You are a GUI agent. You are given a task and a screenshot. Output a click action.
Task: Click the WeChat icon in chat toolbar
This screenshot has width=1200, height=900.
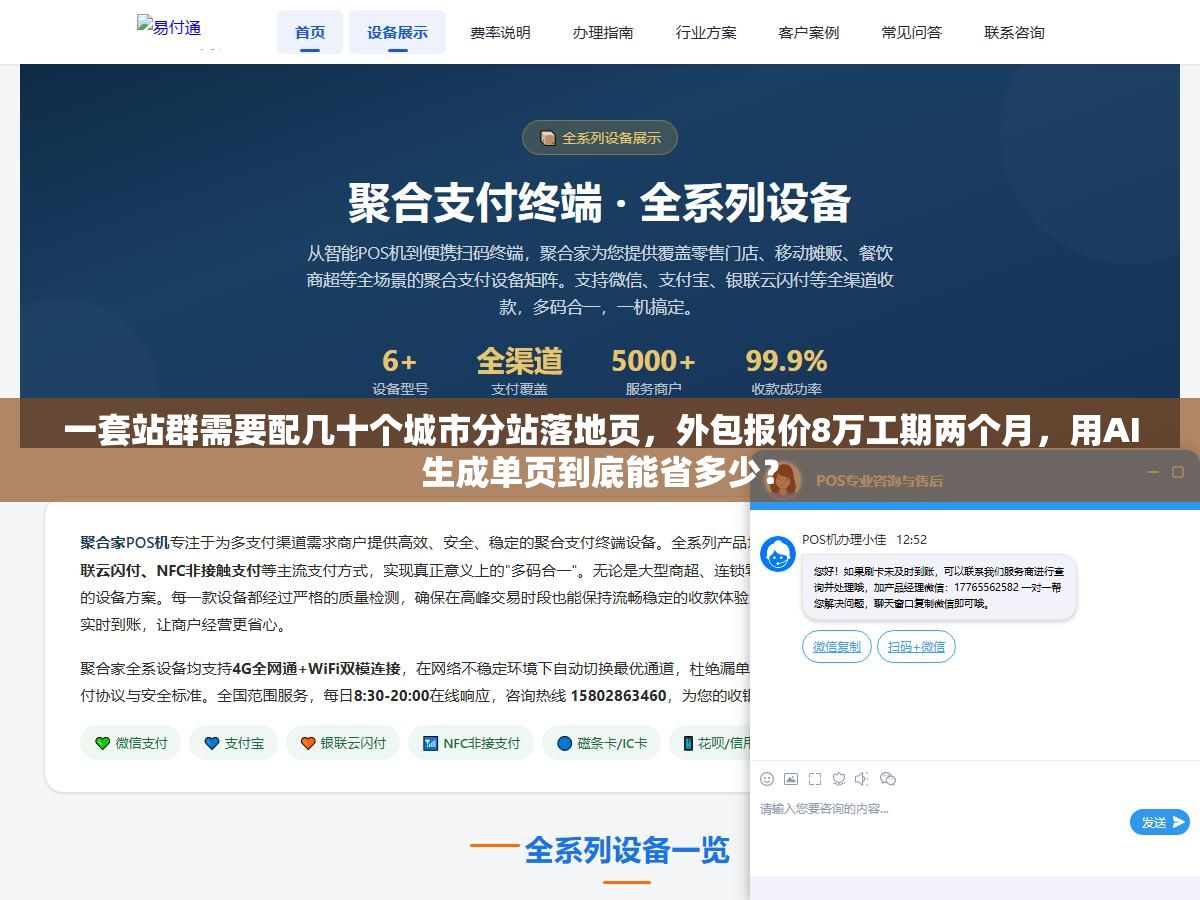point(887,779)
